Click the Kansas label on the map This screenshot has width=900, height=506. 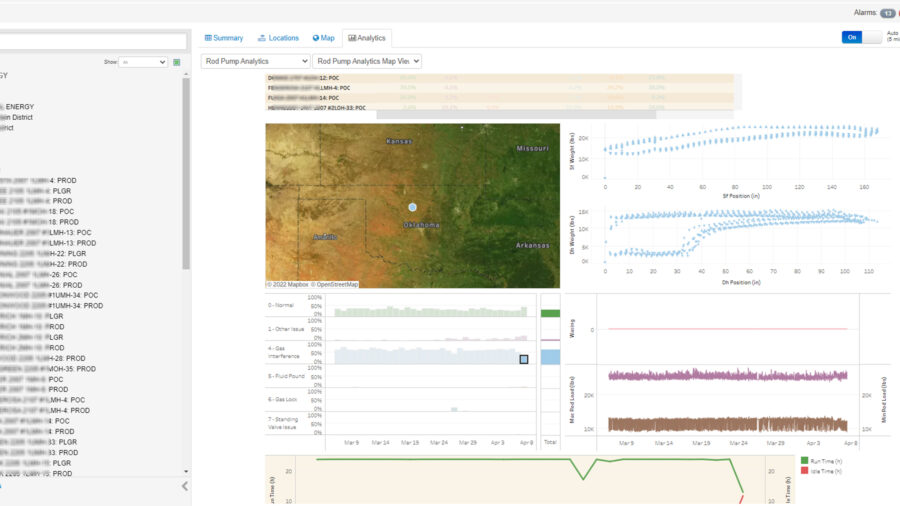point(399,141)
